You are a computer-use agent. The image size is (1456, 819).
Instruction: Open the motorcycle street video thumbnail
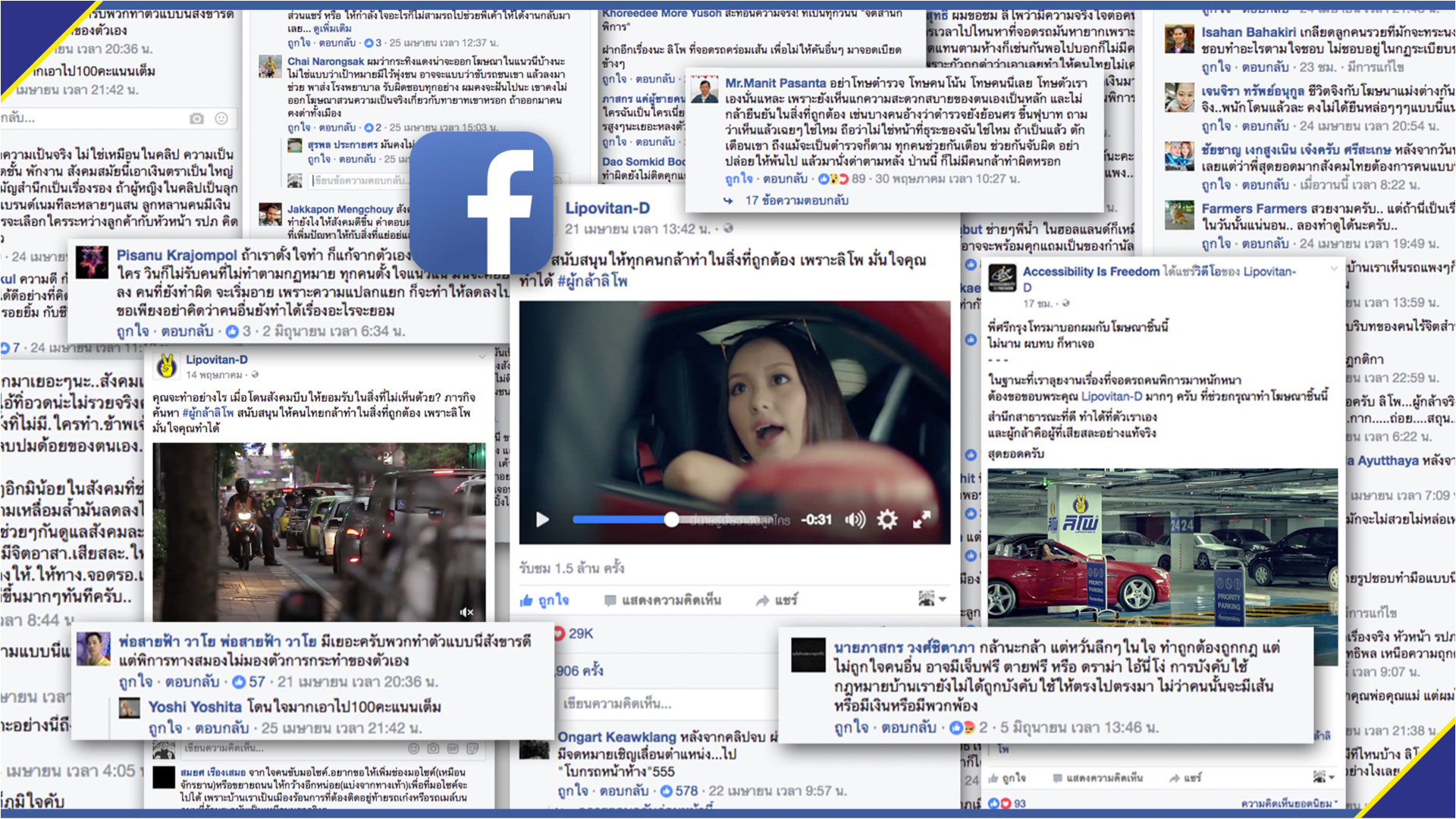coord(319,532)
